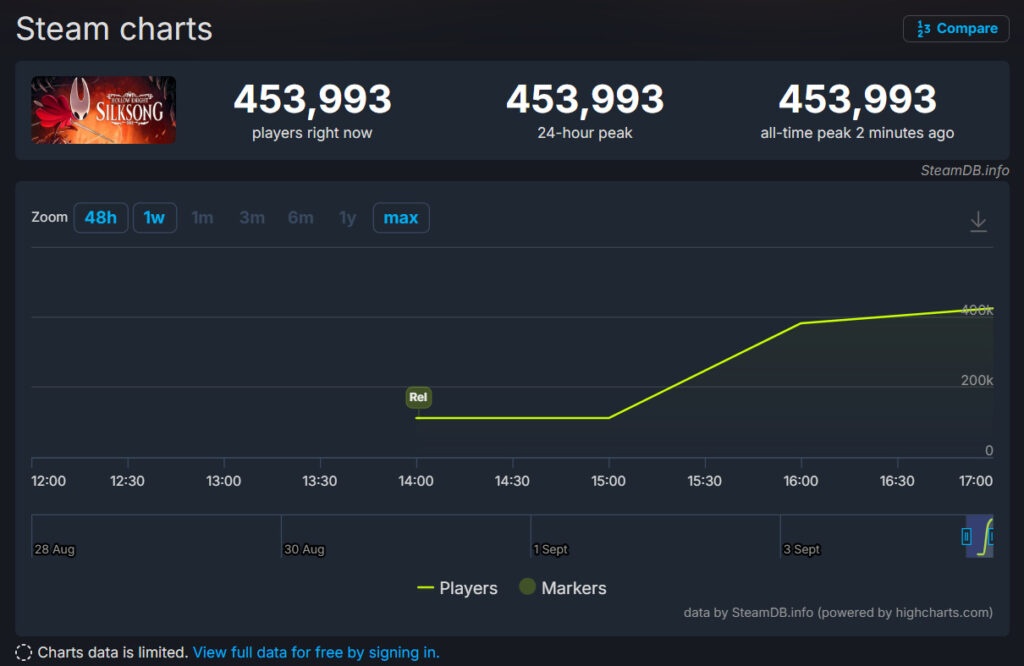Click the download chart icon
1024x666 pixels.
click(x=978, y=222)
